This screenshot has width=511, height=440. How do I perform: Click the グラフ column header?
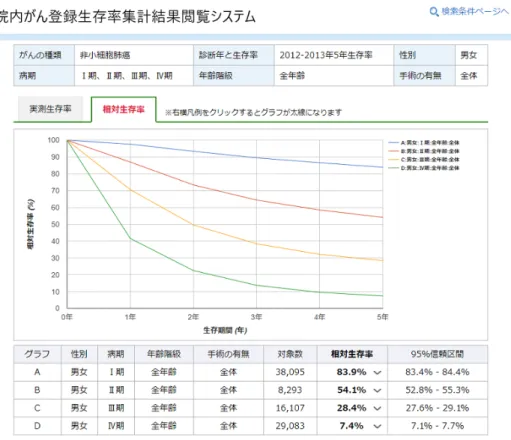(37, 354)
